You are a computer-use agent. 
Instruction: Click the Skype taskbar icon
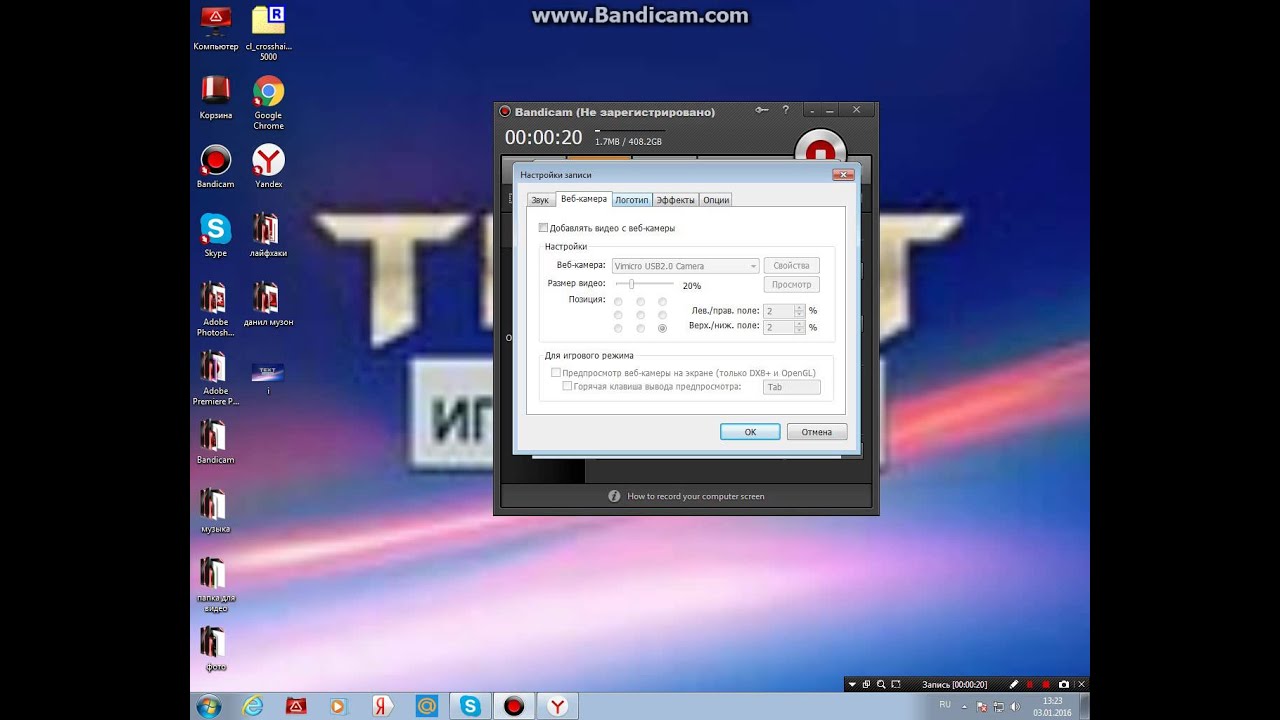pos(470,706)
